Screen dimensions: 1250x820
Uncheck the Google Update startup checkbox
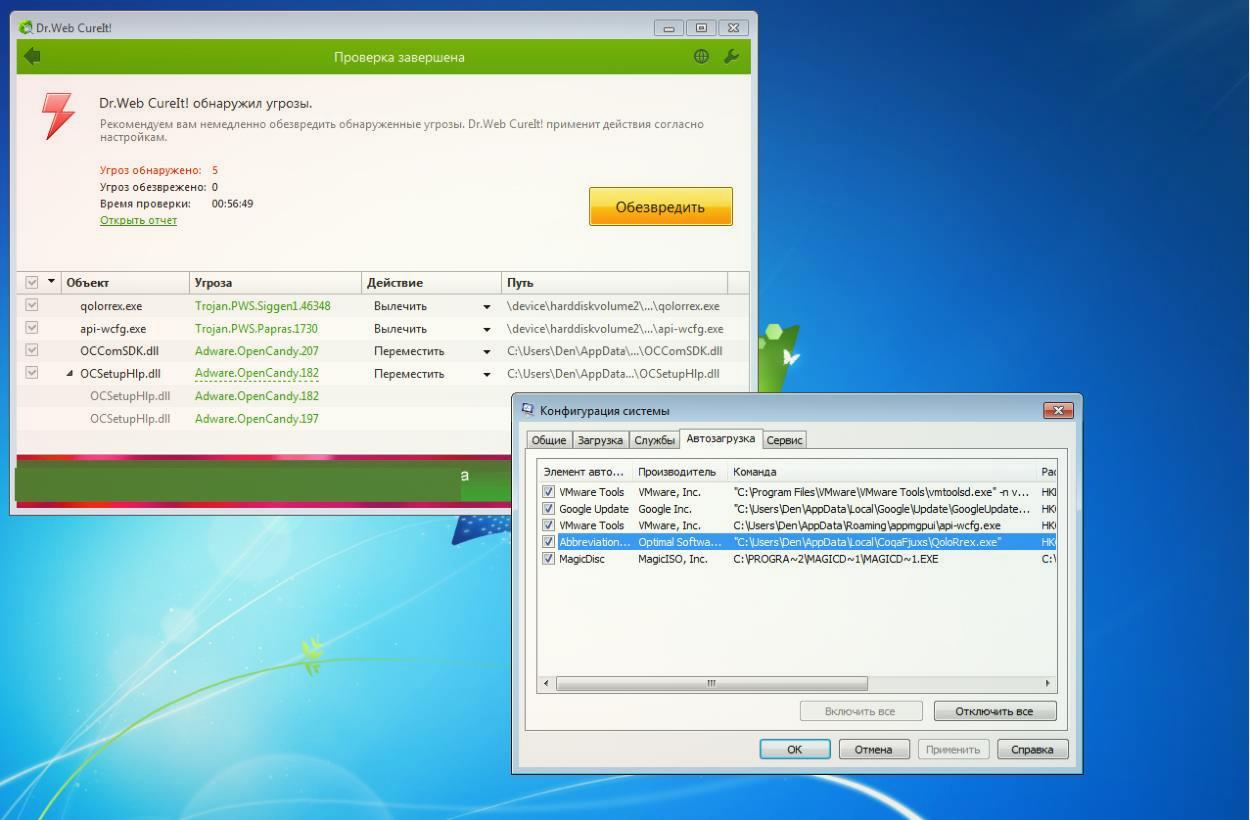[x=548, y=508]
